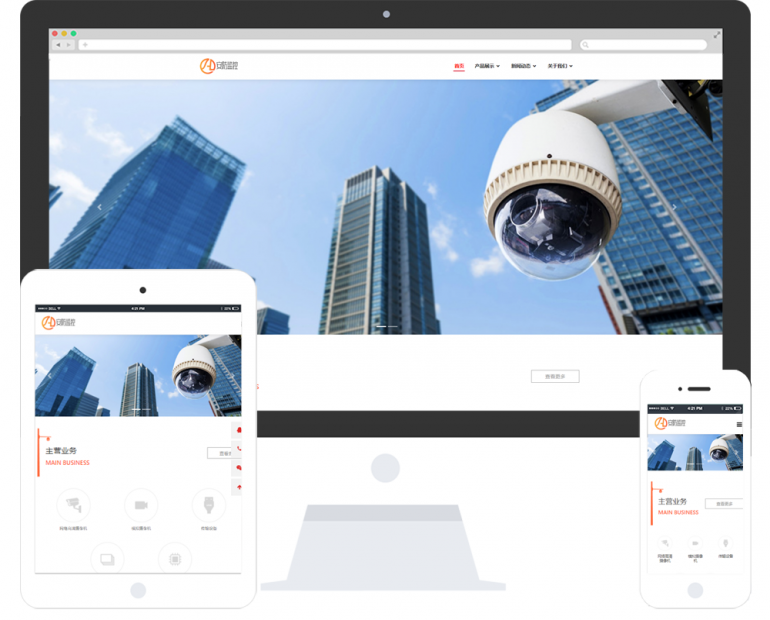Go to 首页 home tab in navigation

459,66
